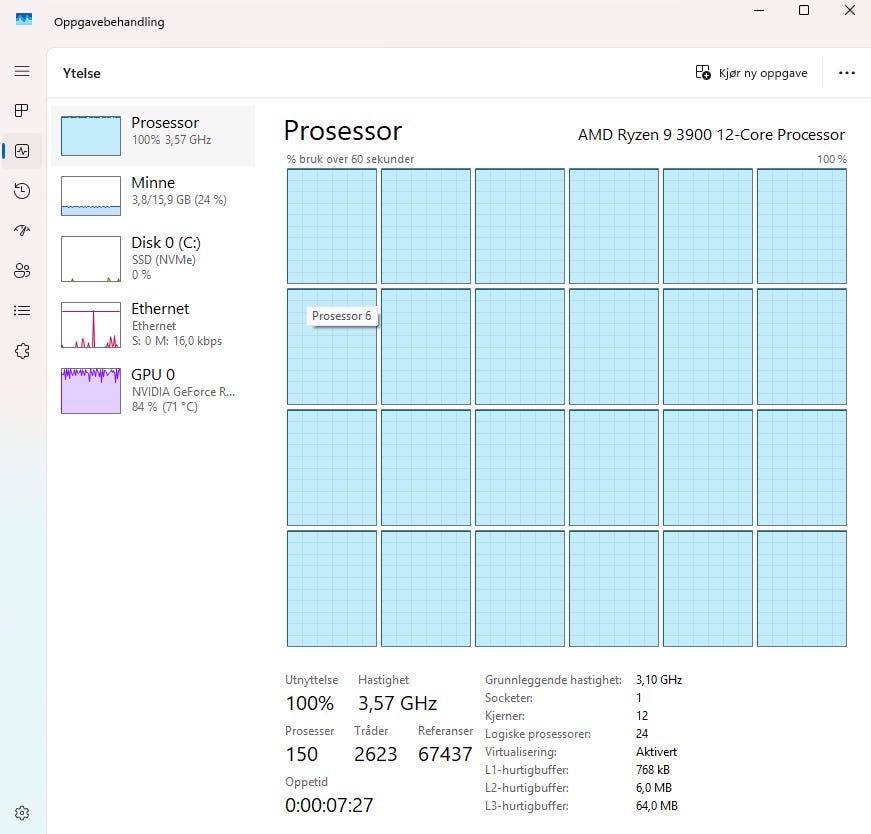Click the GPU 0 thumbnail graph

(x=91, y=391)
